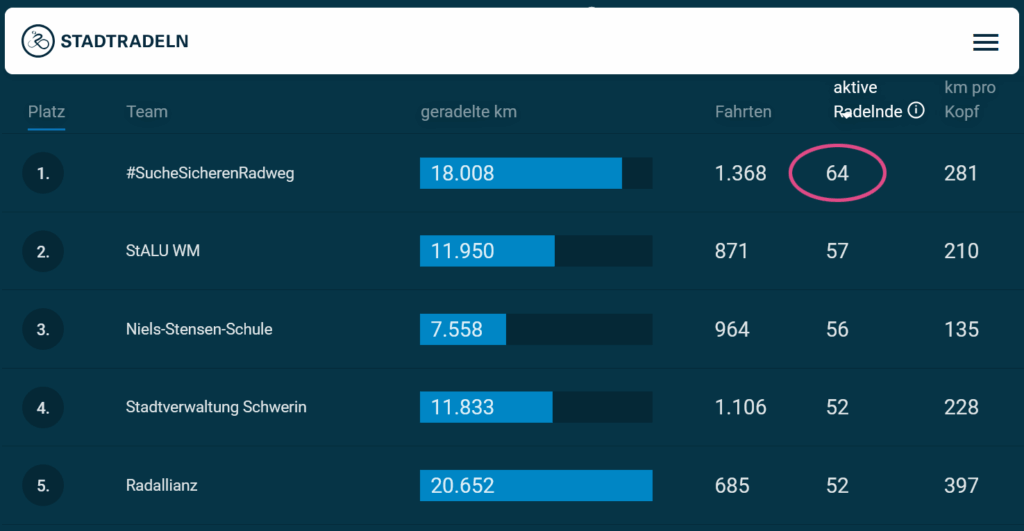This screenshot has height=531, width=1024.
Task: Select rank badge 1.
Action: click(43, 173)
